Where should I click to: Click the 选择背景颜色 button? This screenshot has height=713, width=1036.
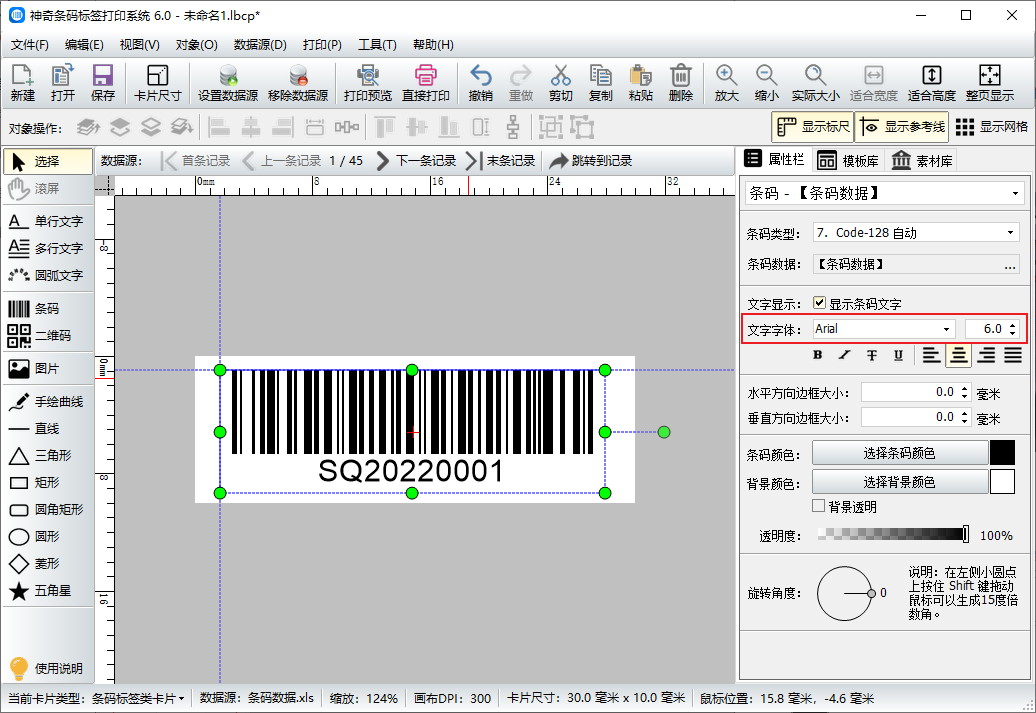pyautogui.click(x=898, y=481)
